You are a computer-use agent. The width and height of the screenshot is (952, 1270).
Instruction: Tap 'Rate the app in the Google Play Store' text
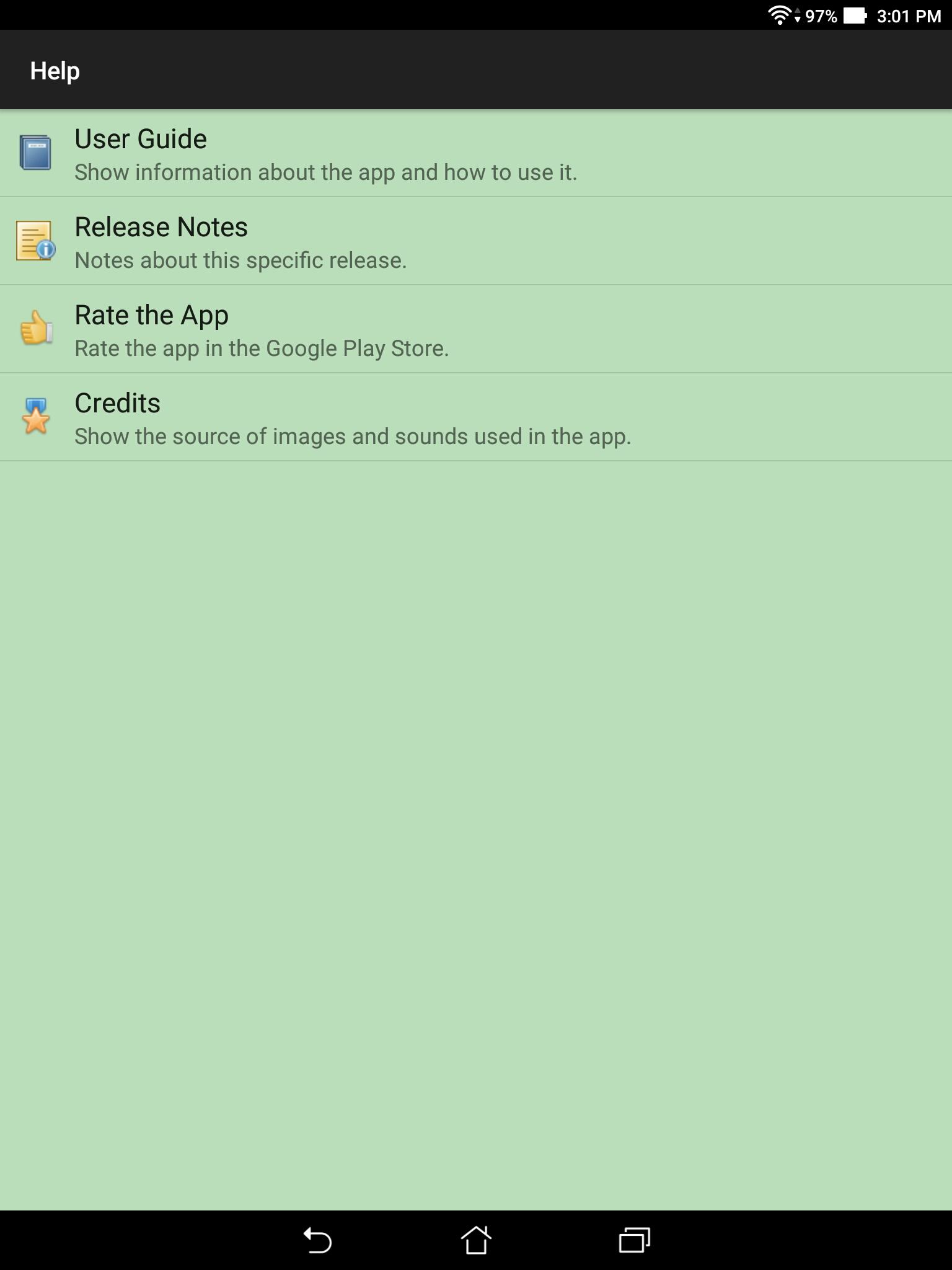tap(262, 349)
